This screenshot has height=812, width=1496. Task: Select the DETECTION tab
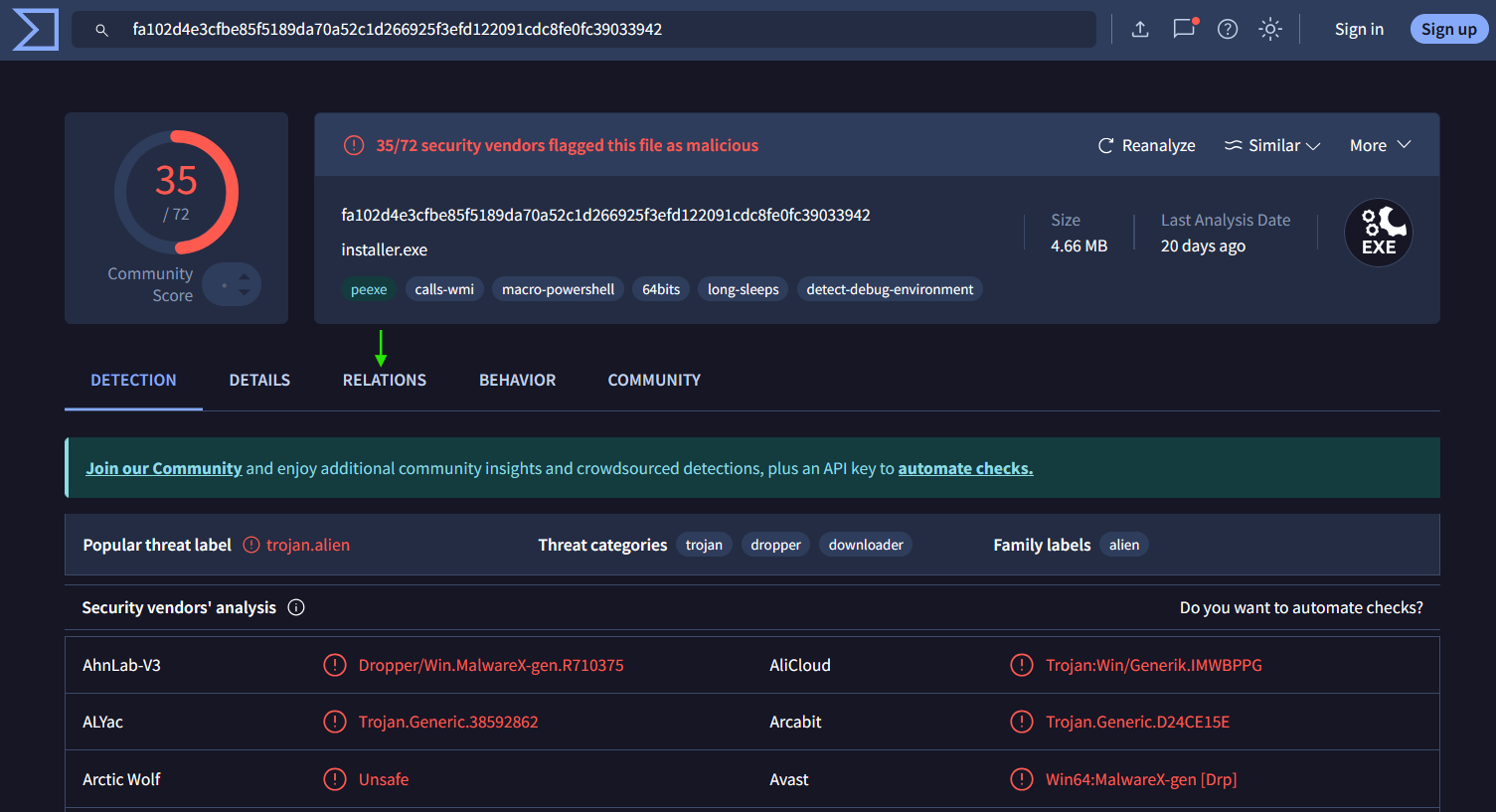[133, 380]
